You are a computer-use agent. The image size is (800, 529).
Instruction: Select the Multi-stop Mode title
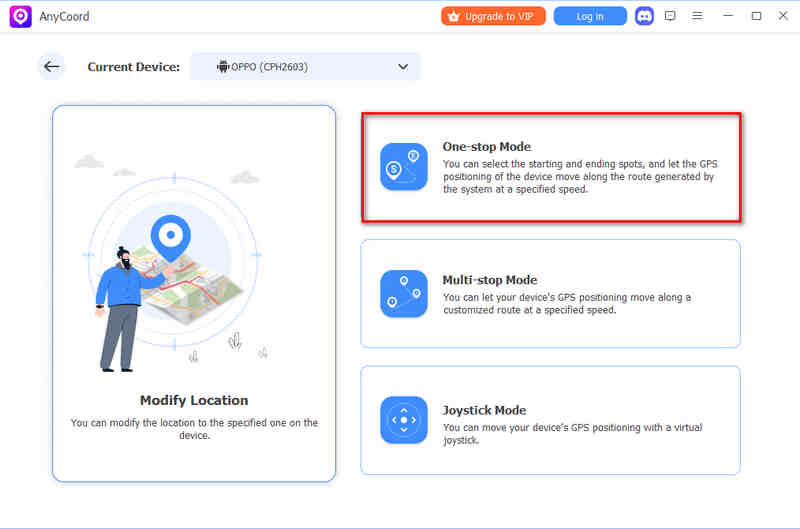(489, 280)
